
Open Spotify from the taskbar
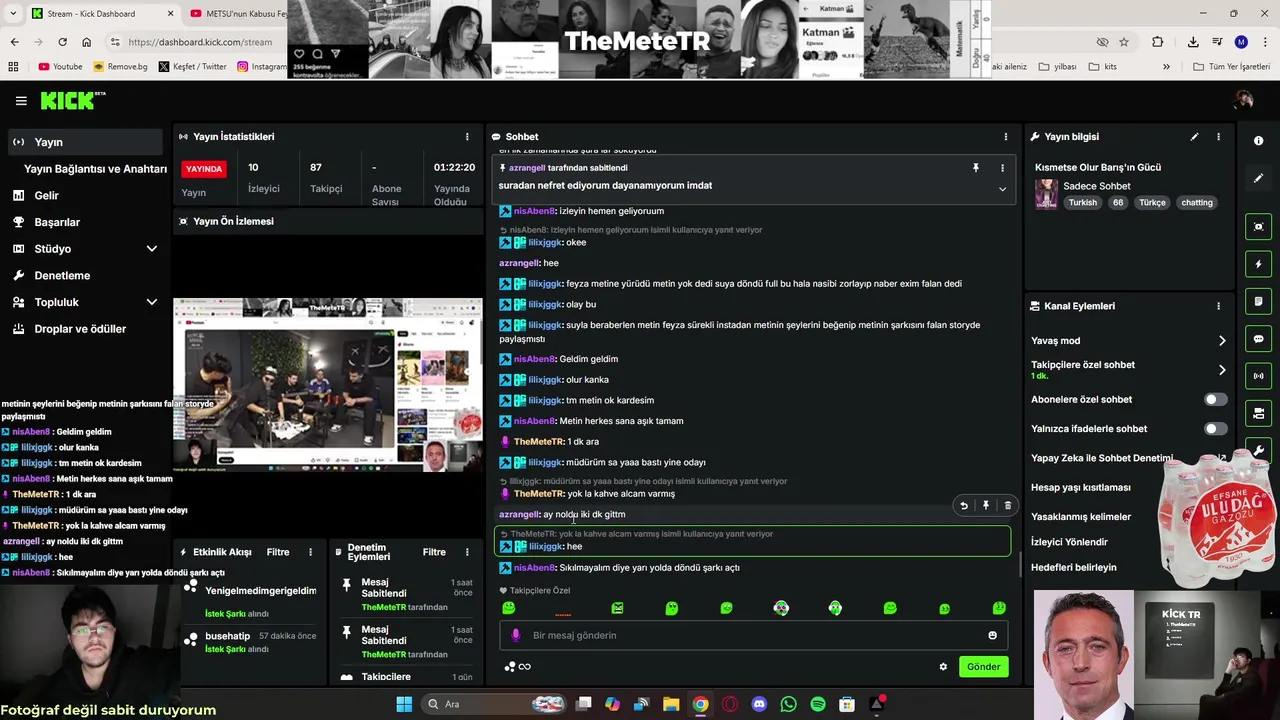(x=818, y=704)
